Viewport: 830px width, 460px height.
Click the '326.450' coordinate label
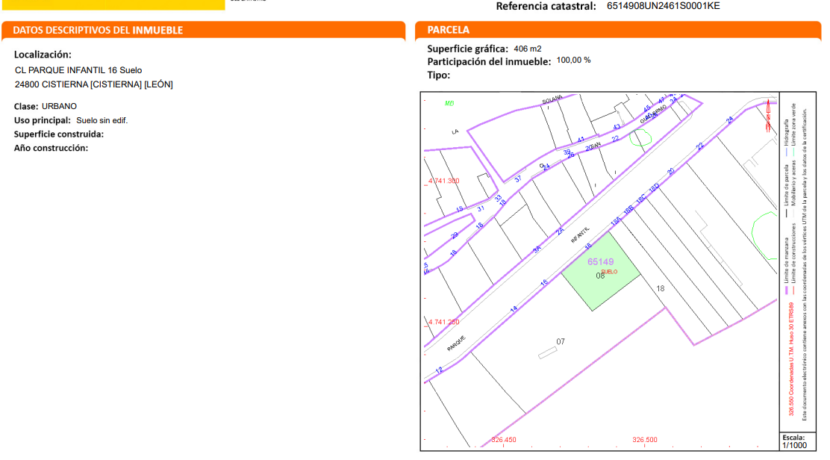[x=503, y=439]
